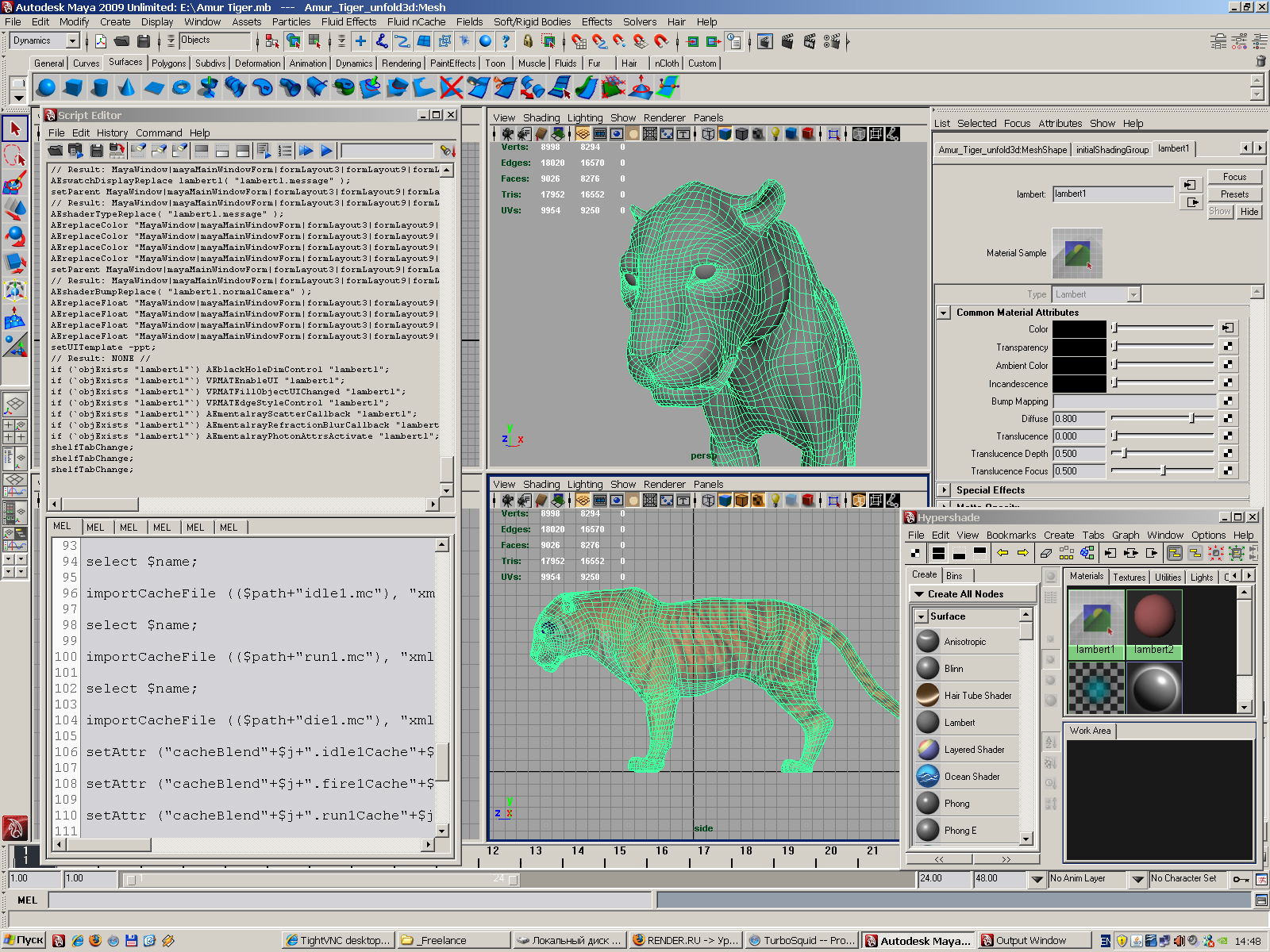Click the Hide button in Attribute Editor
Screen dimensions: 1270x952
point(1249,212)
